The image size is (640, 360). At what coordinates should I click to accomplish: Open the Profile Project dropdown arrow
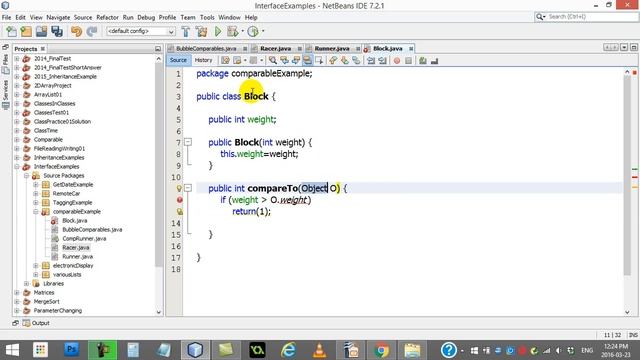pos(263,31)
